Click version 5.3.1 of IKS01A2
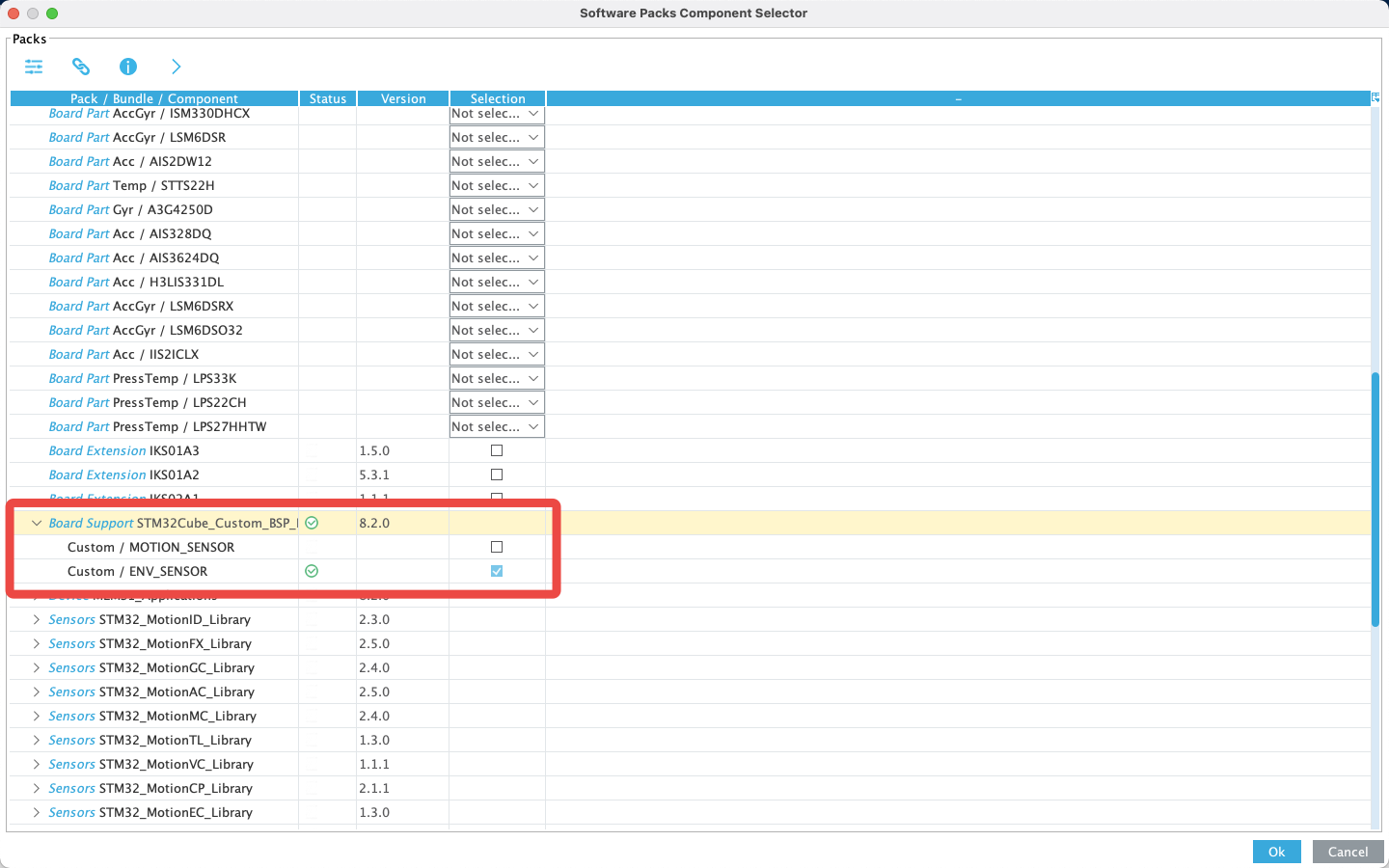This screenshot has width=1389, height=868. 374,475
